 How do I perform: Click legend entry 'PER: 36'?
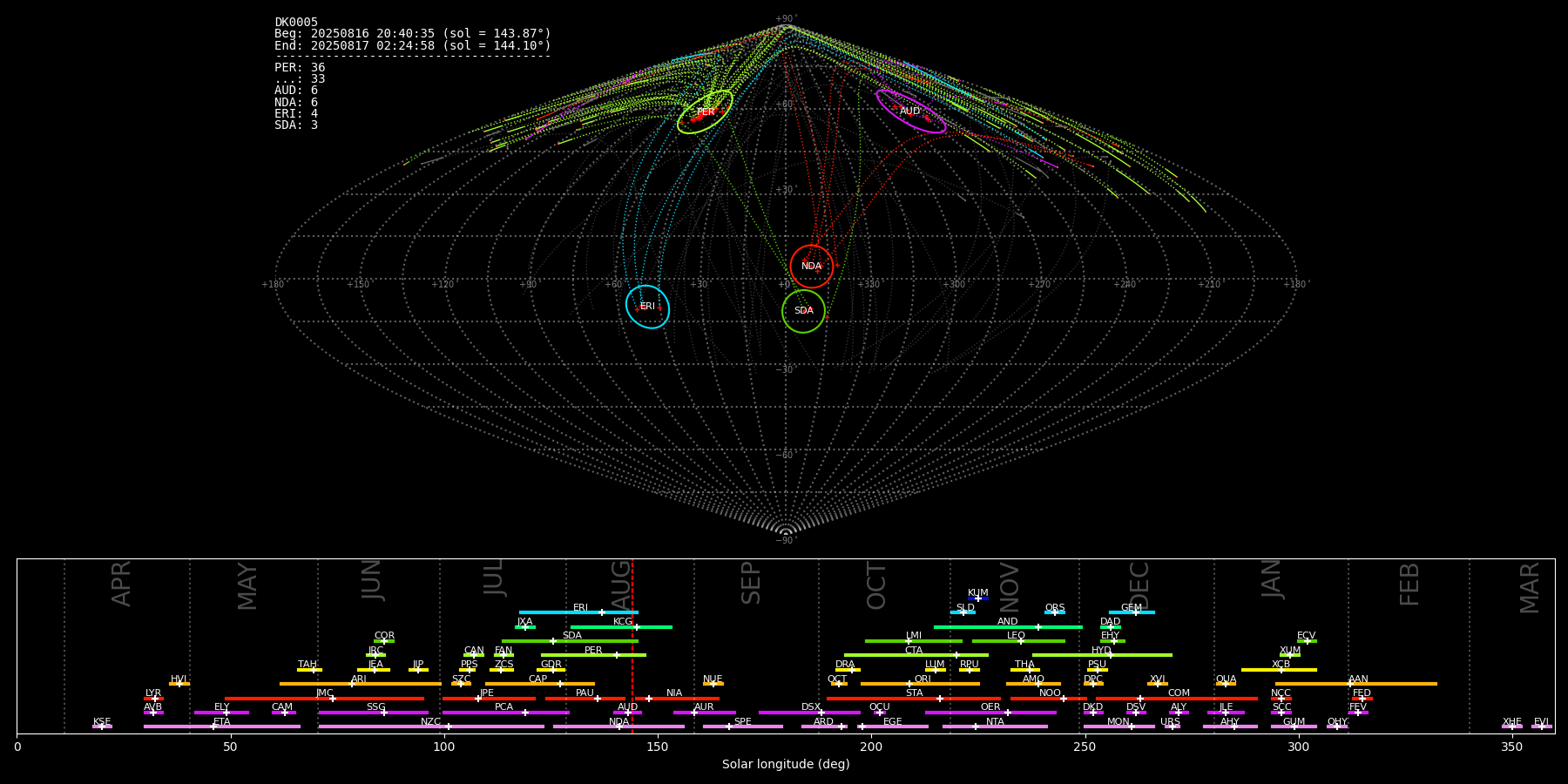tap(300, 68)
